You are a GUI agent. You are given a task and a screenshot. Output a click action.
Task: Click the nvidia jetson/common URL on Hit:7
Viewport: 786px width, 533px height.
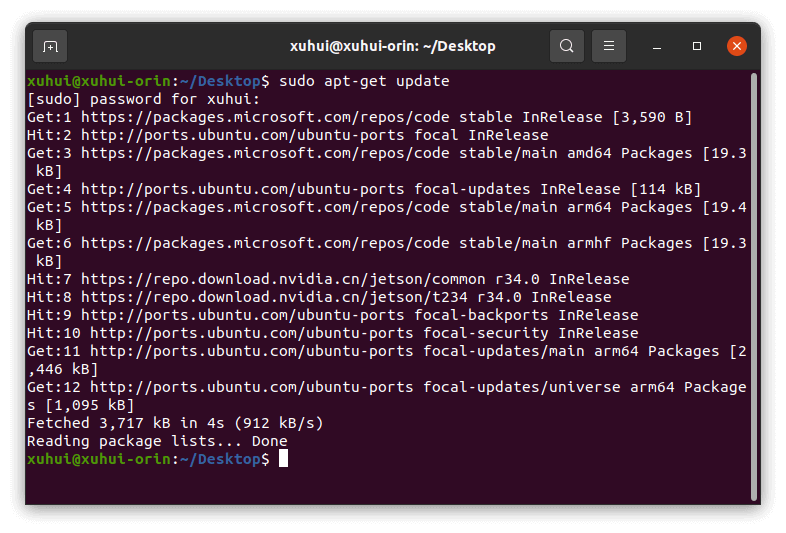pos(283,279)
